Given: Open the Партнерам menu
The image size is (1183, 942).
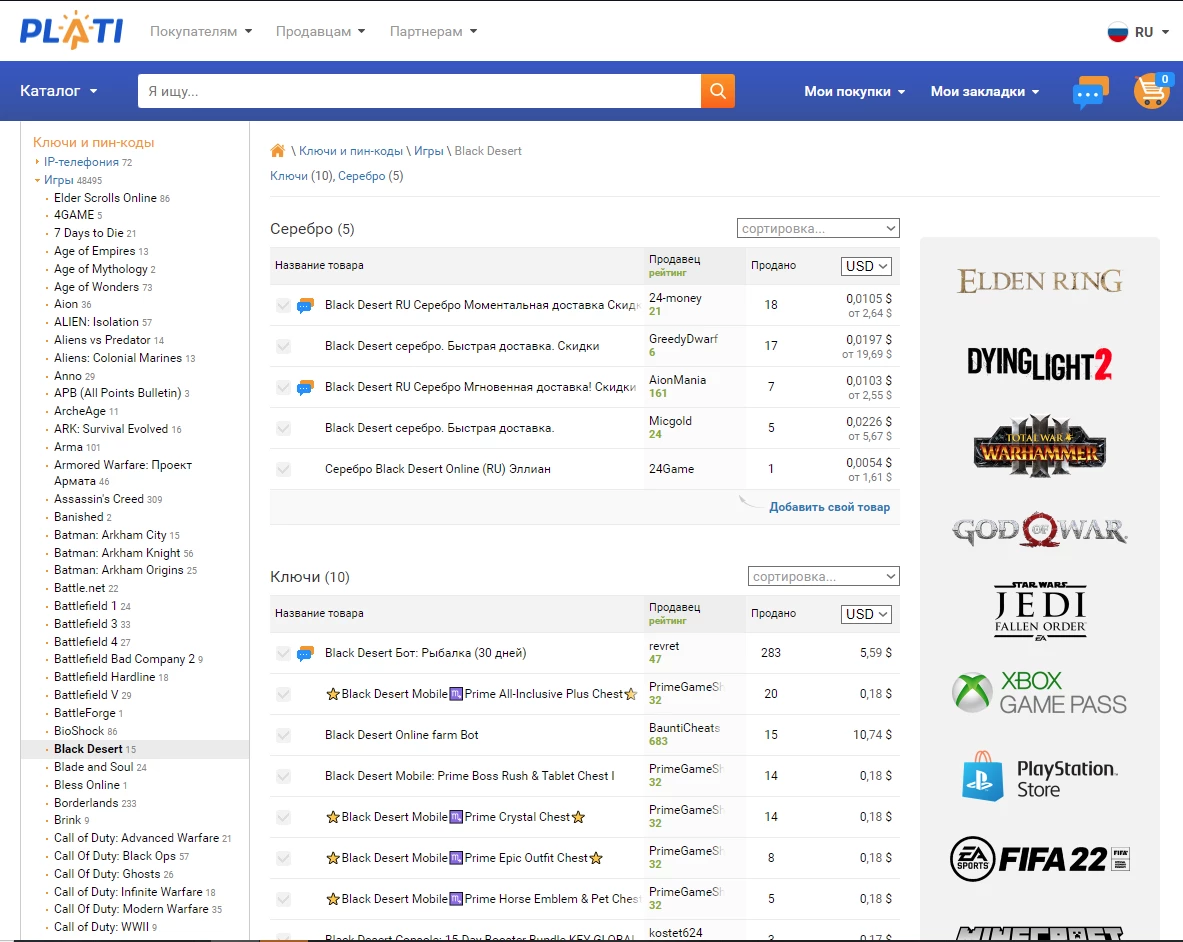Looking at the screenshot, I should click(x=433, y=32).
